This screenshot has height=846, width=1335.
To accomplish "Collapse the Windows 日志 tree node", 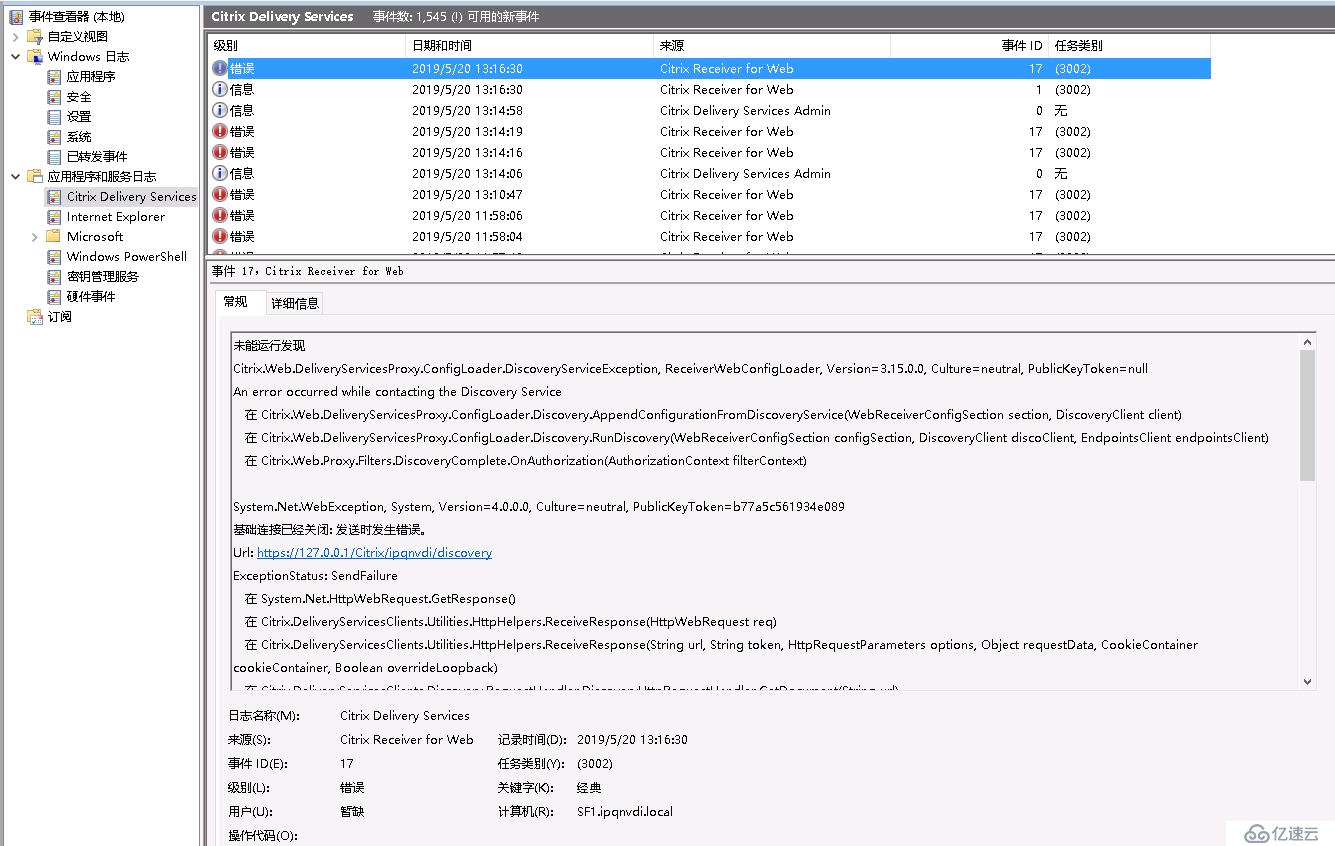I will click(16, 57).
